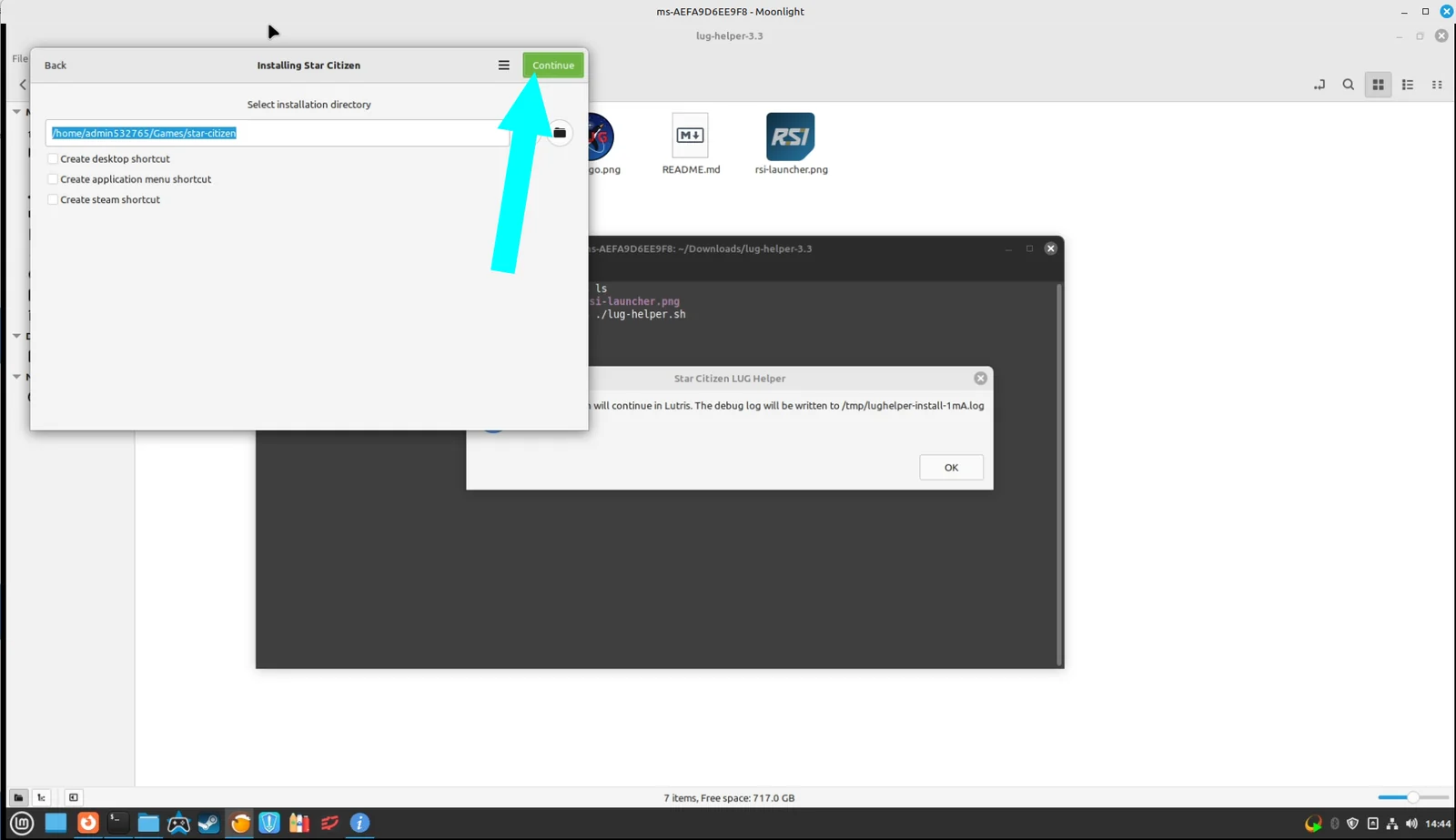This screenshot has height=840, width=1456.
Task: Select rsi-launcher.png file icon
Action: tap(791, 144)
